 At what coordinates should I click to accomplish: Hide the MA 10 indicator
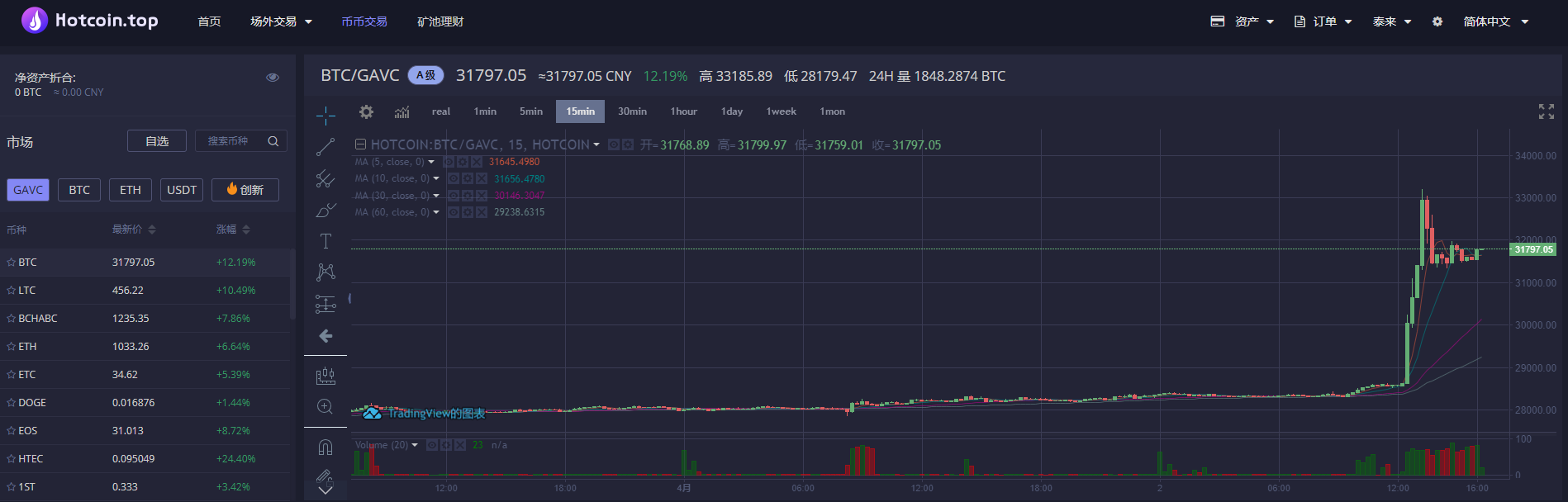click(x=454, y=178)
